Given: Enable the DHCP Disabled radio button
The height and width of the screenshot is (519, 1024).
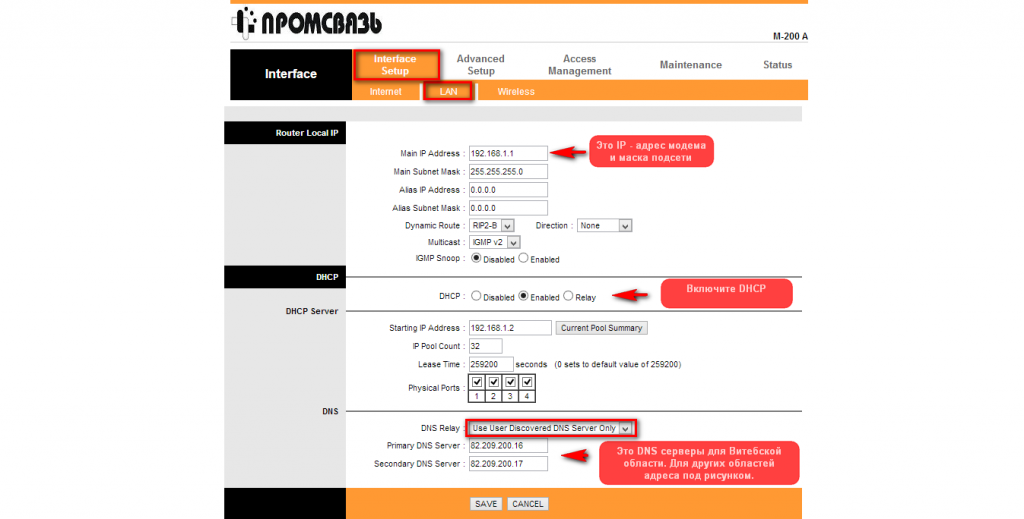Looking at the screenshot, I should pyautogui.click(x=476, y=297).
